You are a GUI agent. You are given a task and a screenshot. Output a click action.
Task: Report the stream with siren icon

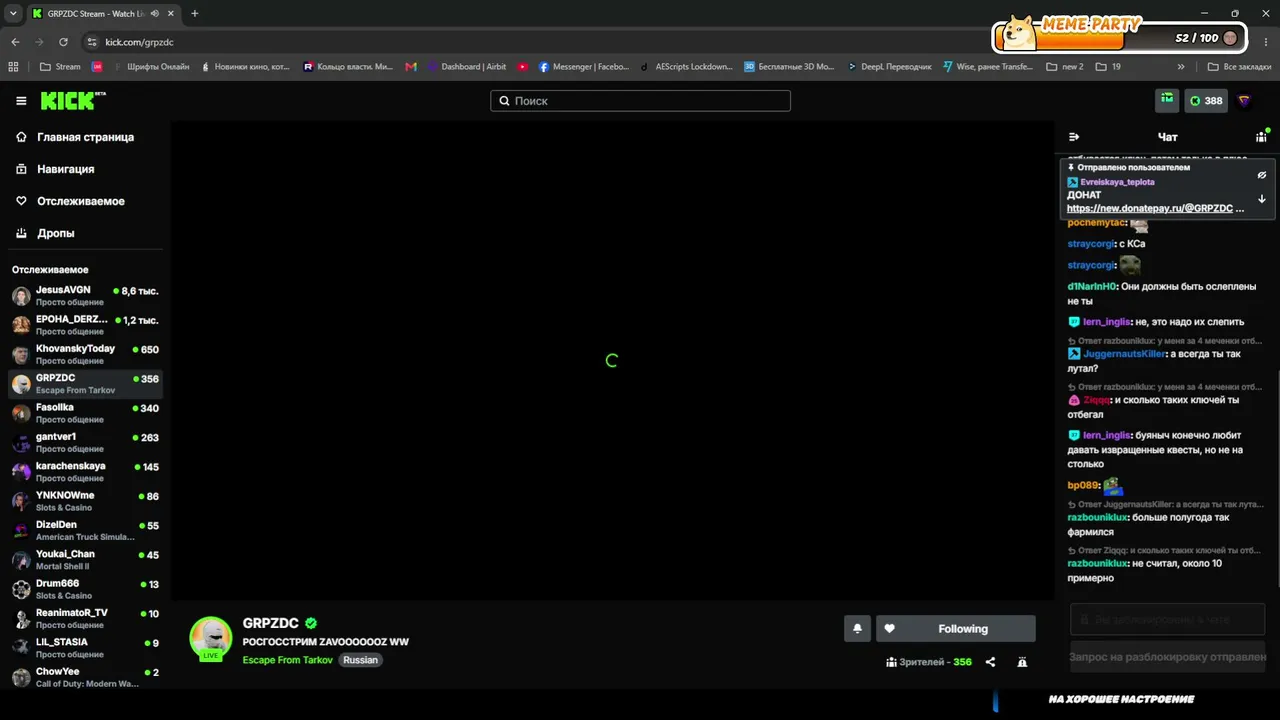click(1022, 662)
